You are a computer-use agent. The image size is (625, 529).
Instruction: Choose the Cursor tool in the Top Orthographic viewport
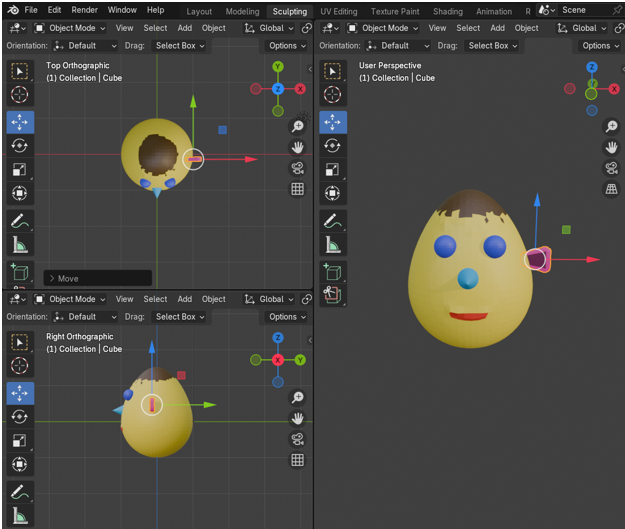(19, 95)
